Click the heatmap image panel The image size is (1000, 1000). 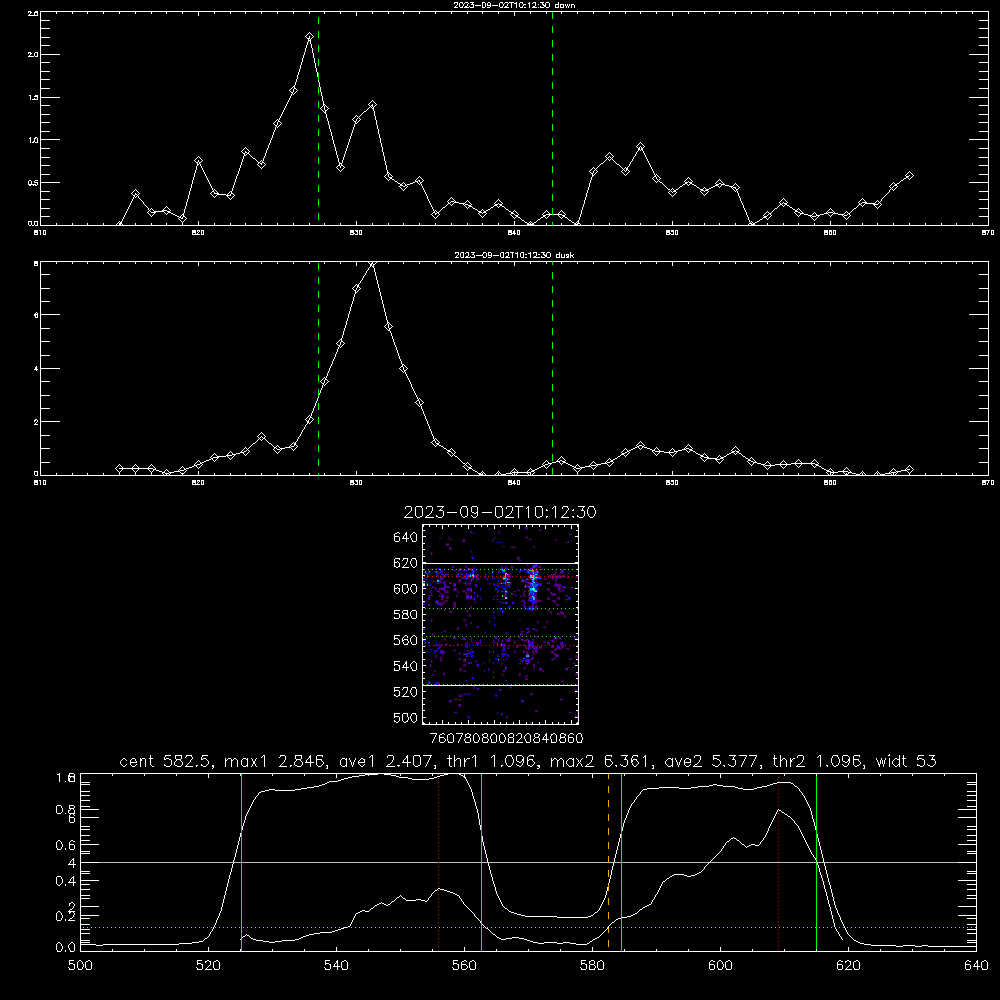tap(500, 624)
